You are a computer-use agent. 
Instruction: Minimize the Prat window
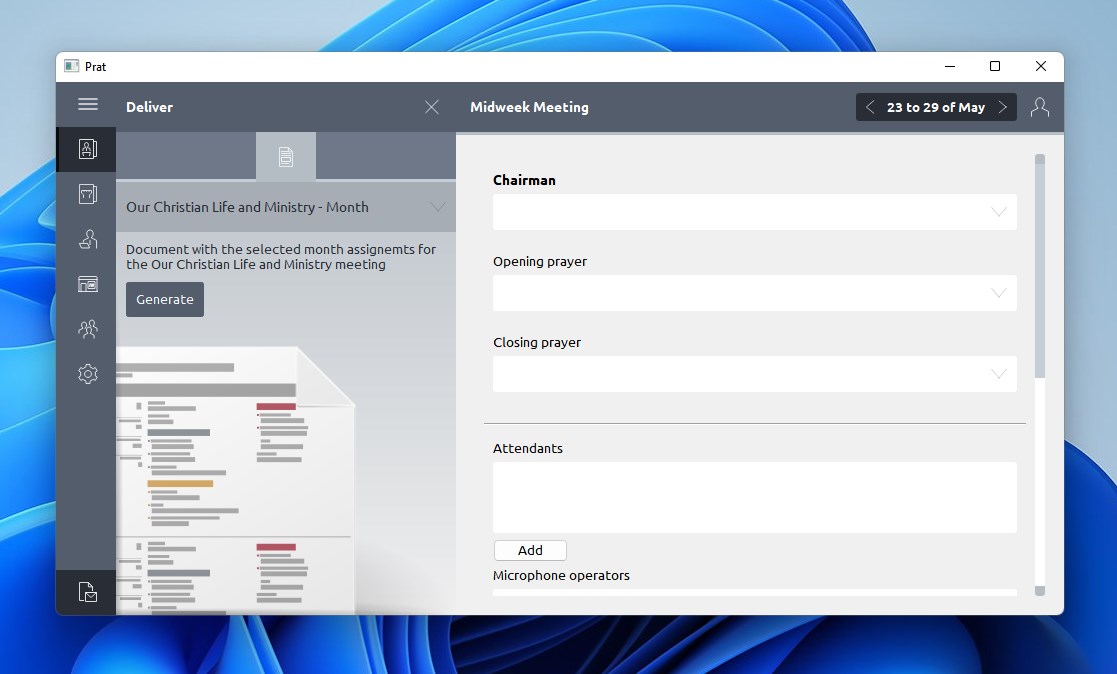click(950, 66)
